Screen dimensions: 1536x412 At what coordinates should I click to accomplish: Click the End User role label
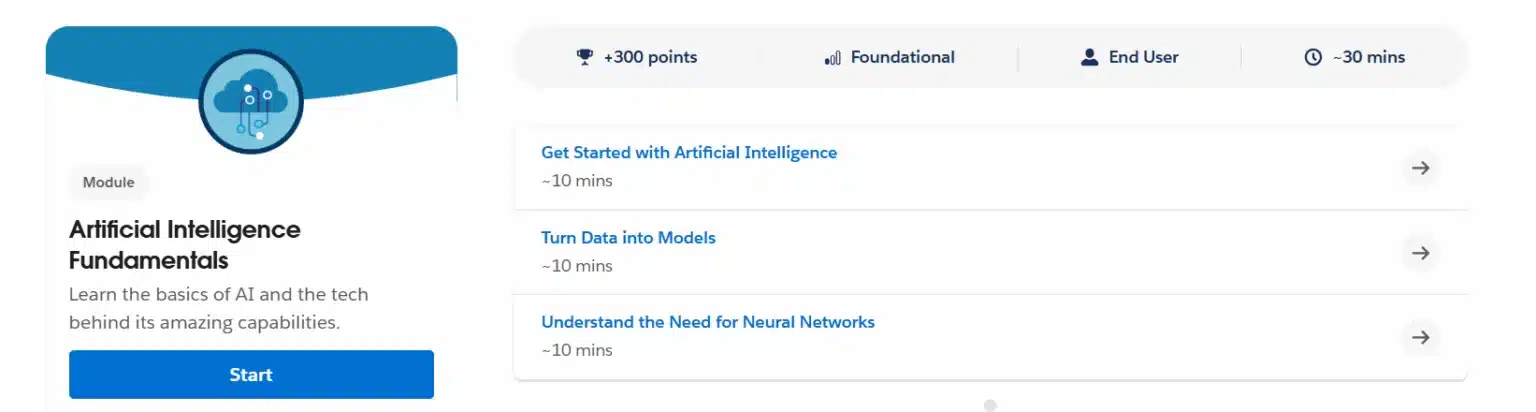click(x=1143, y=57)
